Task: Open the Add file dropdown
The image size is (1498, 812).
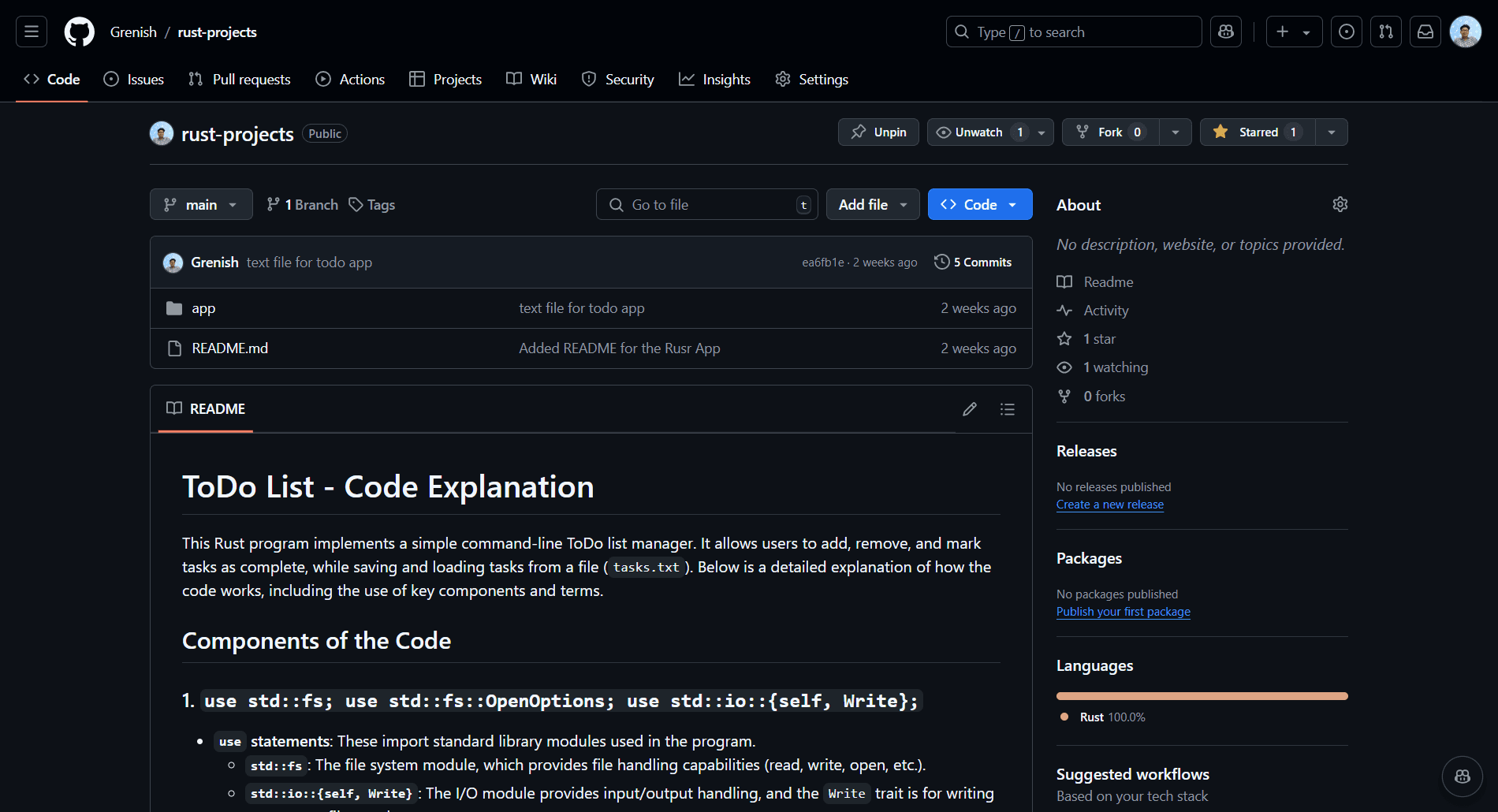Action: 873,204
